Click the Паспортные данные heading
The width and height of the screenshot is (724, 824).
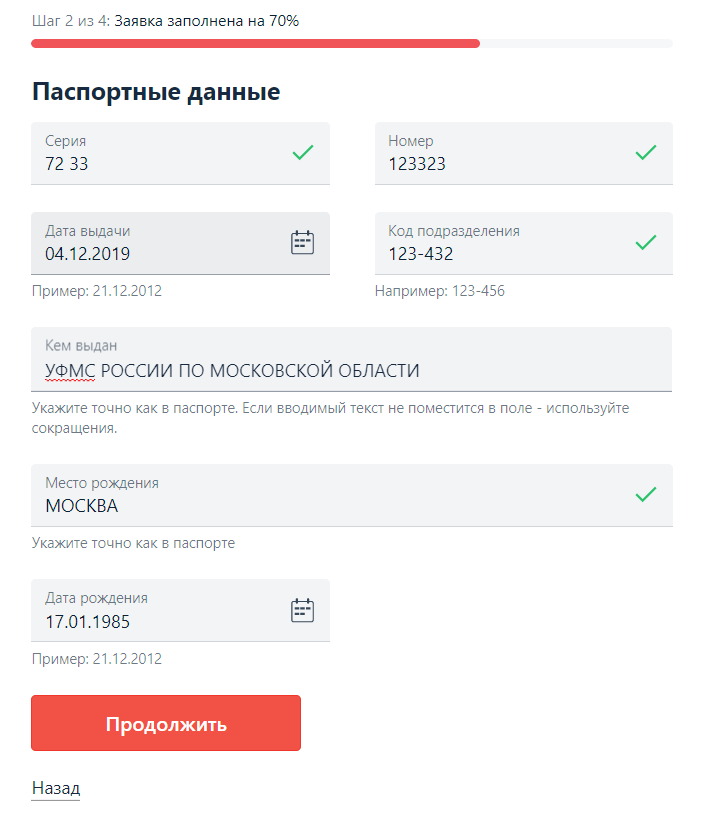tap(156, 92)
